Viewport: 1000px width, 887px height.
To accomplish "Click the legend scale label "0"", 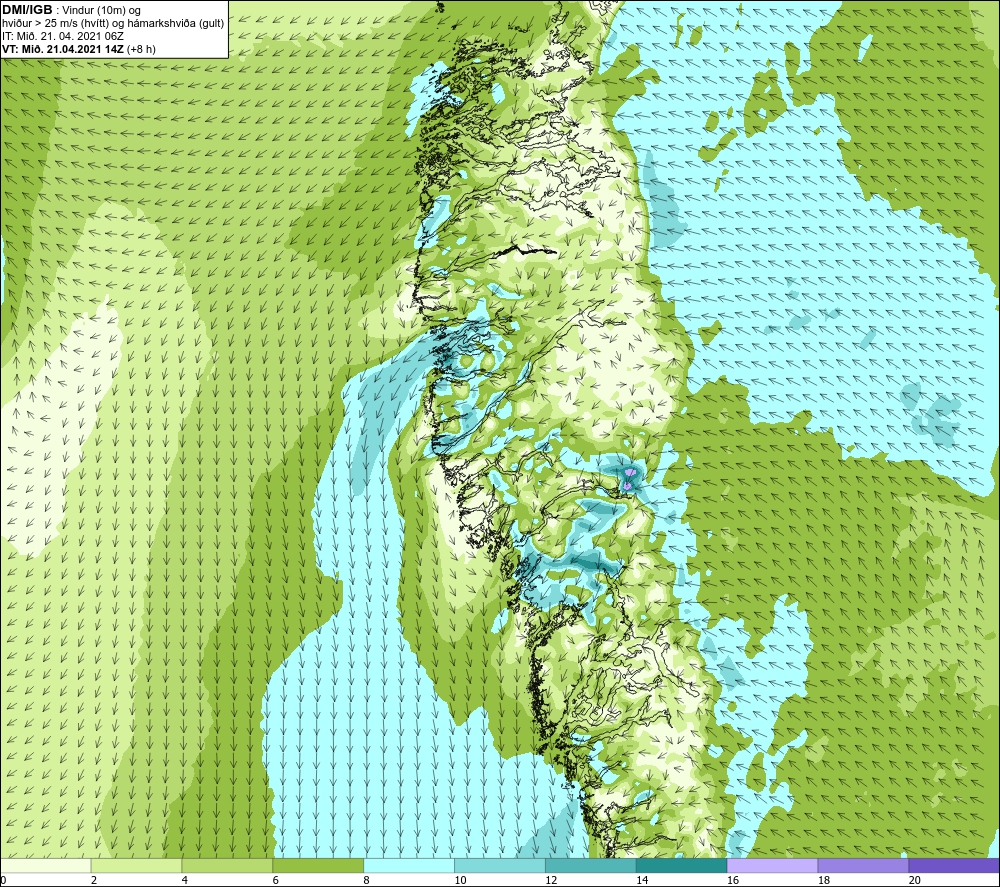I will coord(3,880).
